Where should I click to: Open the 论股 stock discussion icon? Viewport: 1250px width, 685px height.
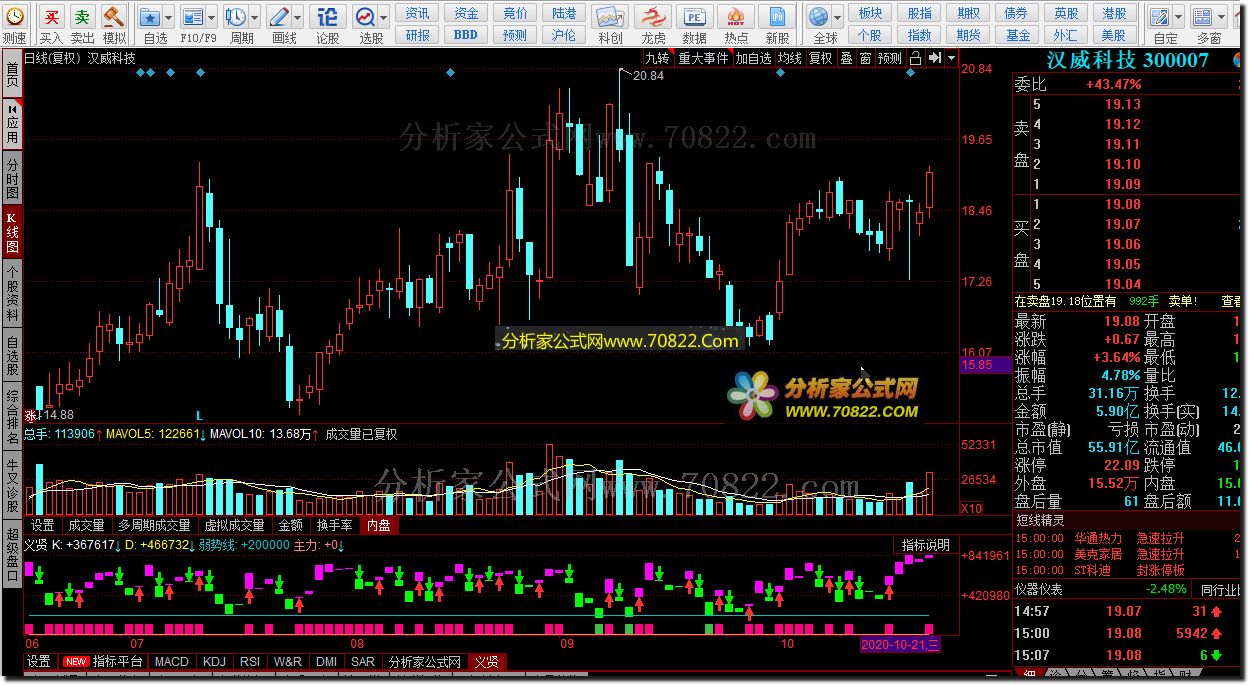pyautogui.click(x=327, y=17)
